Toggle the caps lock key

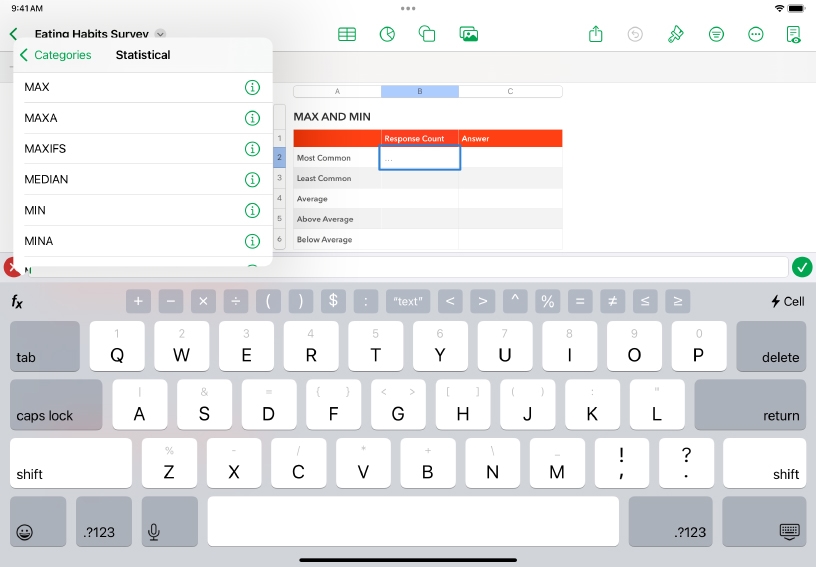point(56,405)
